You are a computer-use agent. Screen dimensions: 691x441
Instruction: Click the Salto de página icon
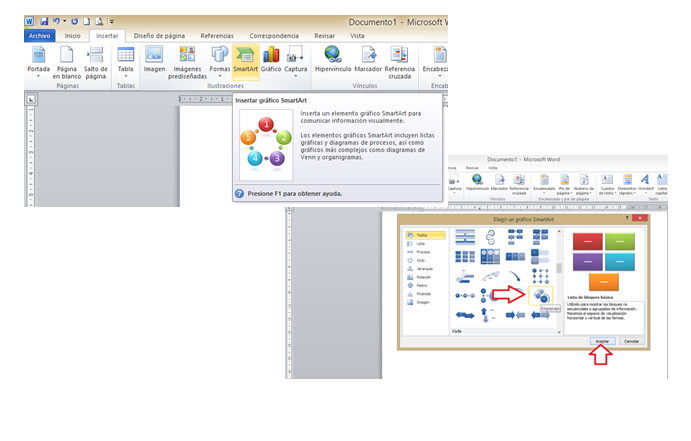pyautogui.click(x=96, y=61)
